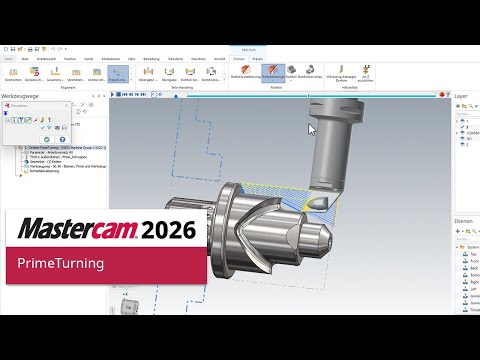Select the Back plane in Ebenen list
The width and height of the screenshot is (480, 360).
tap(474, 268)
